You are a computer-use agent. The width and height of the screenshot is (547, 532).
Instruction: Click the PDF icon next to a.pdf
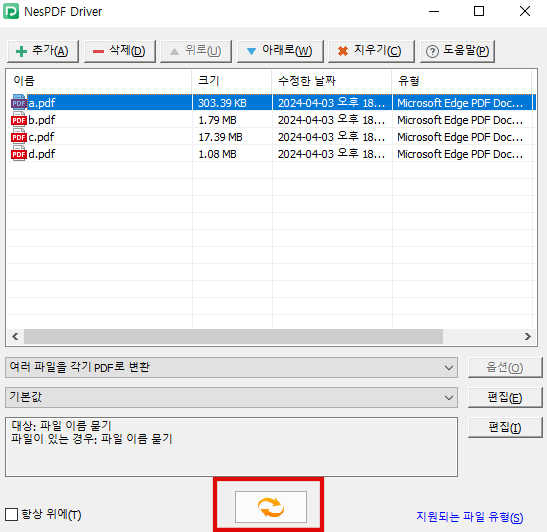[x=19, y=103]
